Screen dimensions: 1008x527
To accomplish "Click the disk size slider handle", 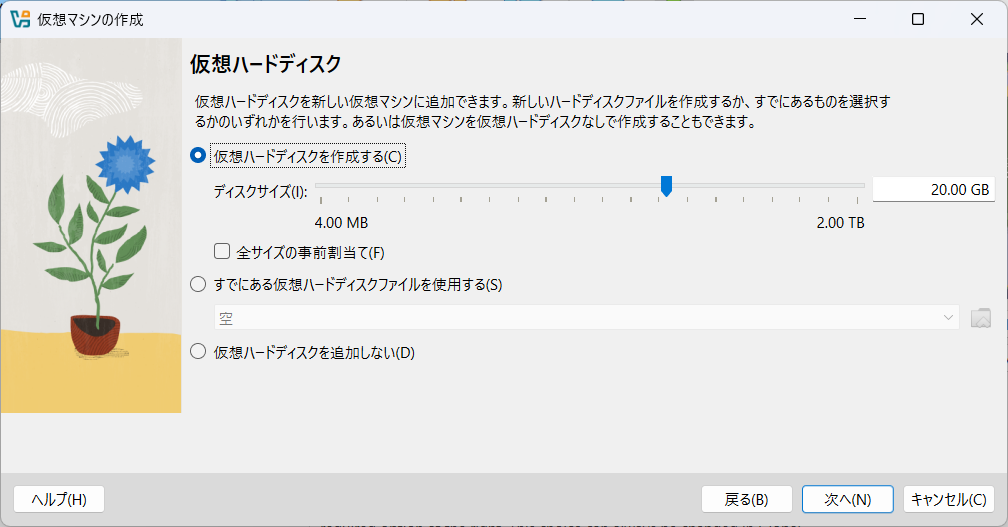I will 667,186.
